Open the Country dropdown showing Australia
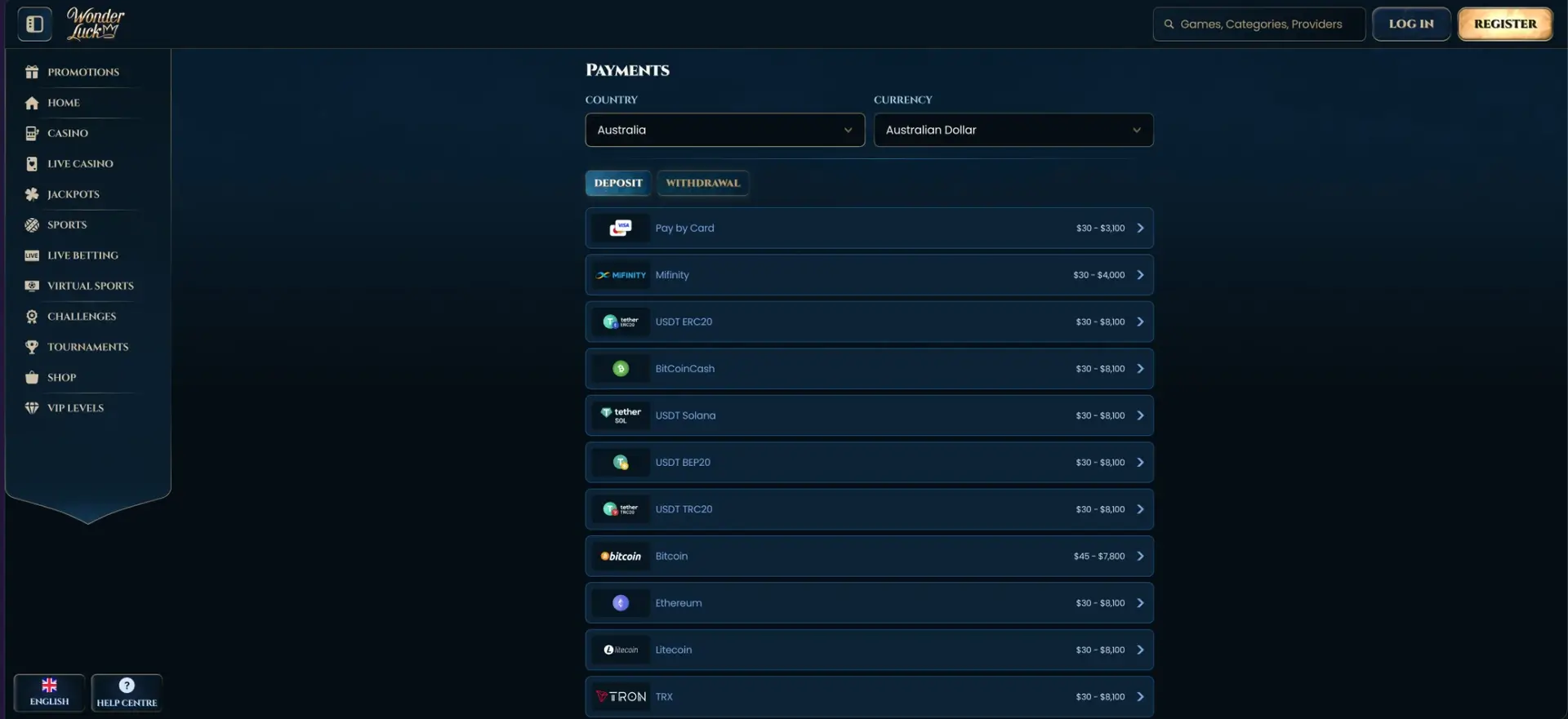Viewport: 1568px width, 719px height. 724,130
